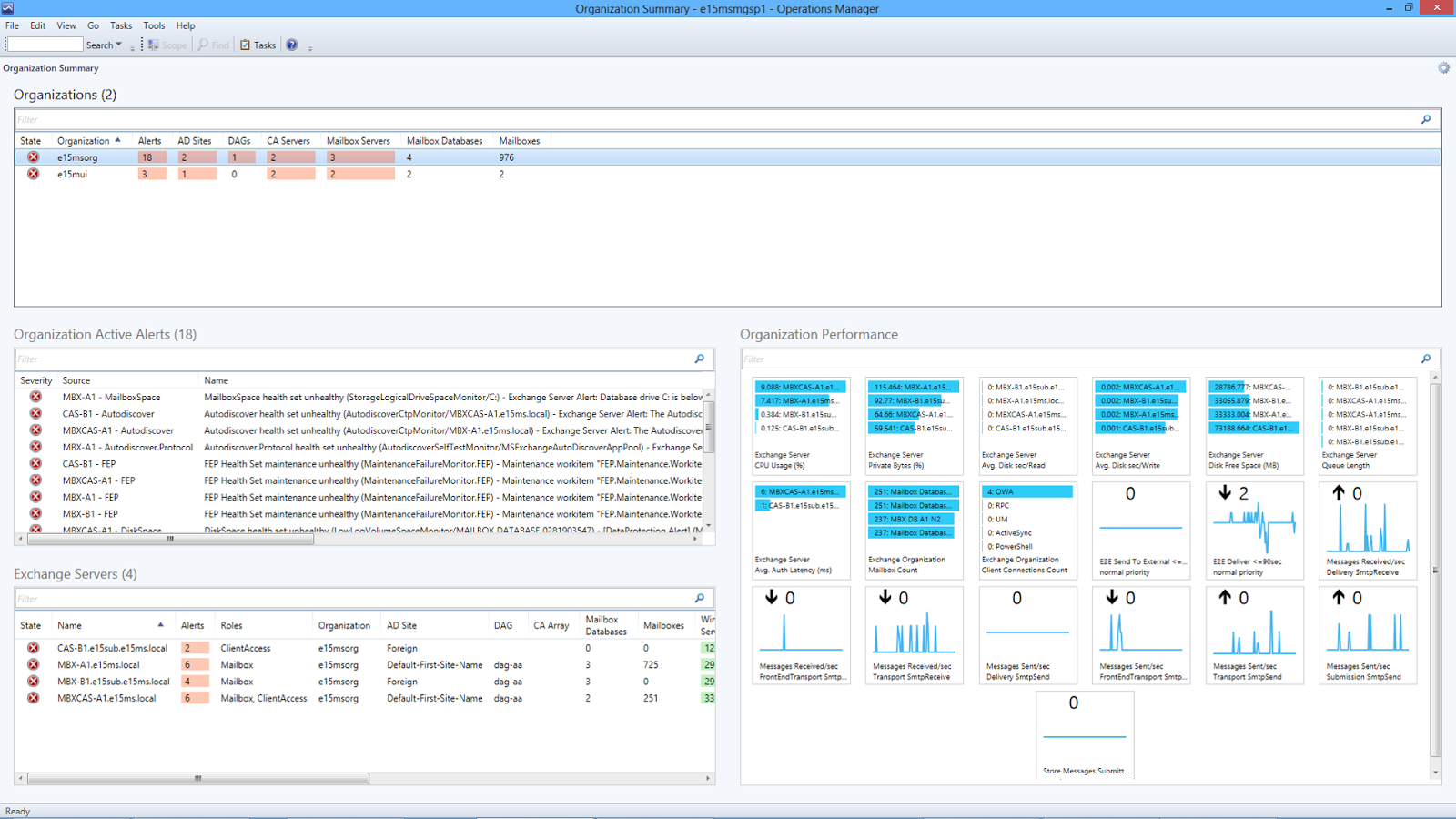The height and width of the screenshot is (819, 1456).
Task: Open Store Messages Submitted tile
Action: click(x=1085, y=735)
